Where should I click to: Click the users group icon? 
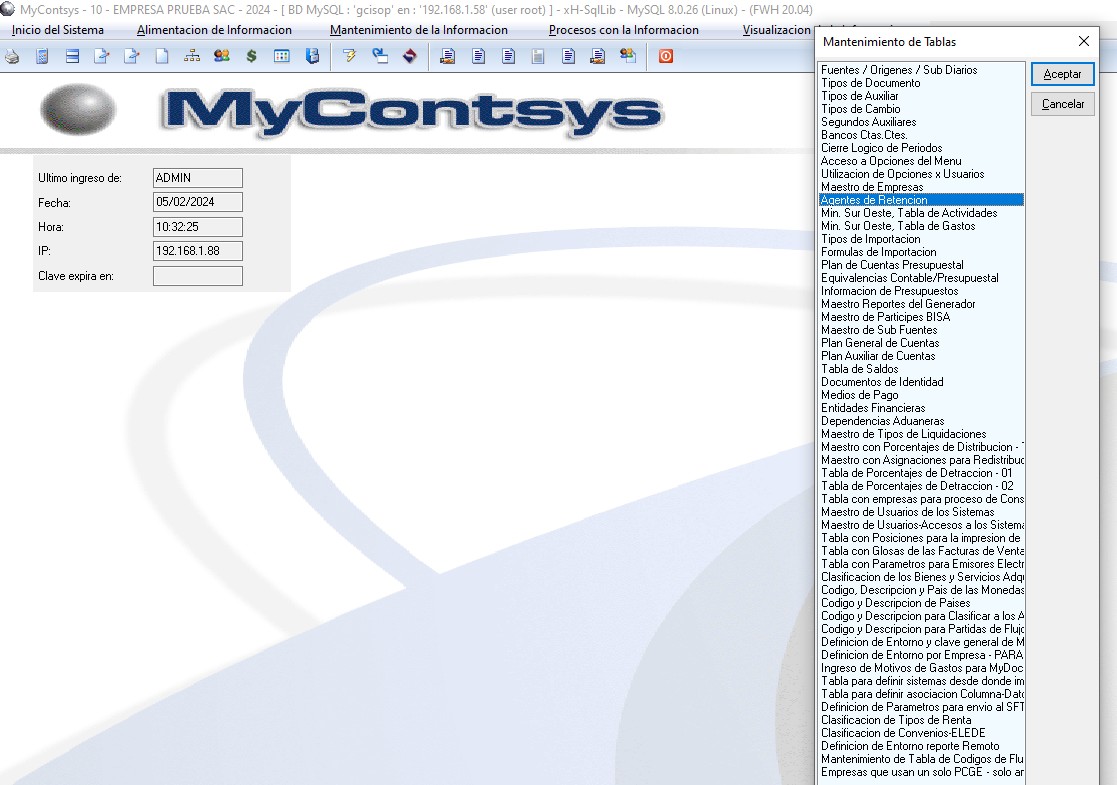[222, 57]
